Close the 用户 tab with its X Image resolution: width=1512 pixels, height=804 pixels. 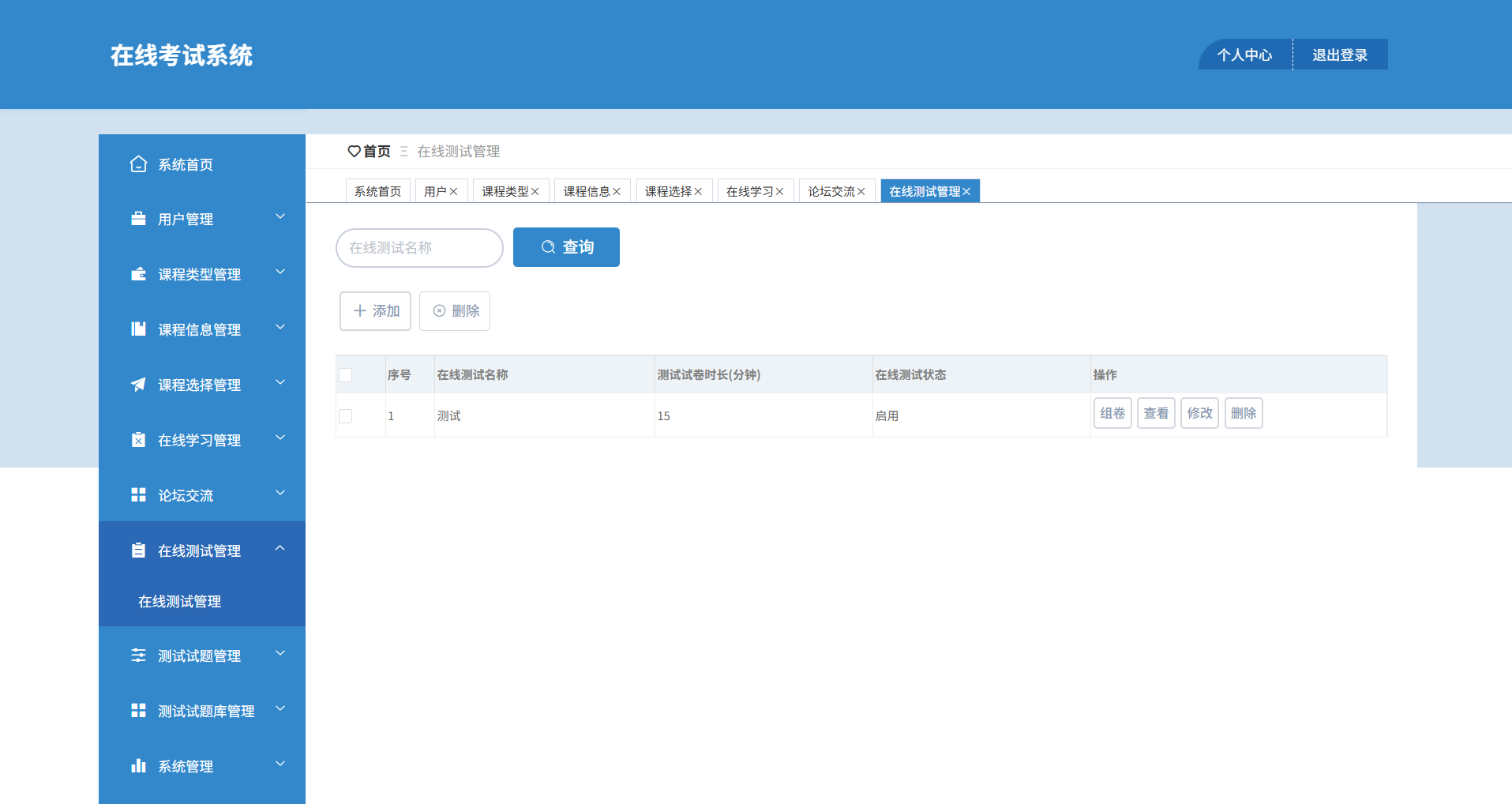454,191
